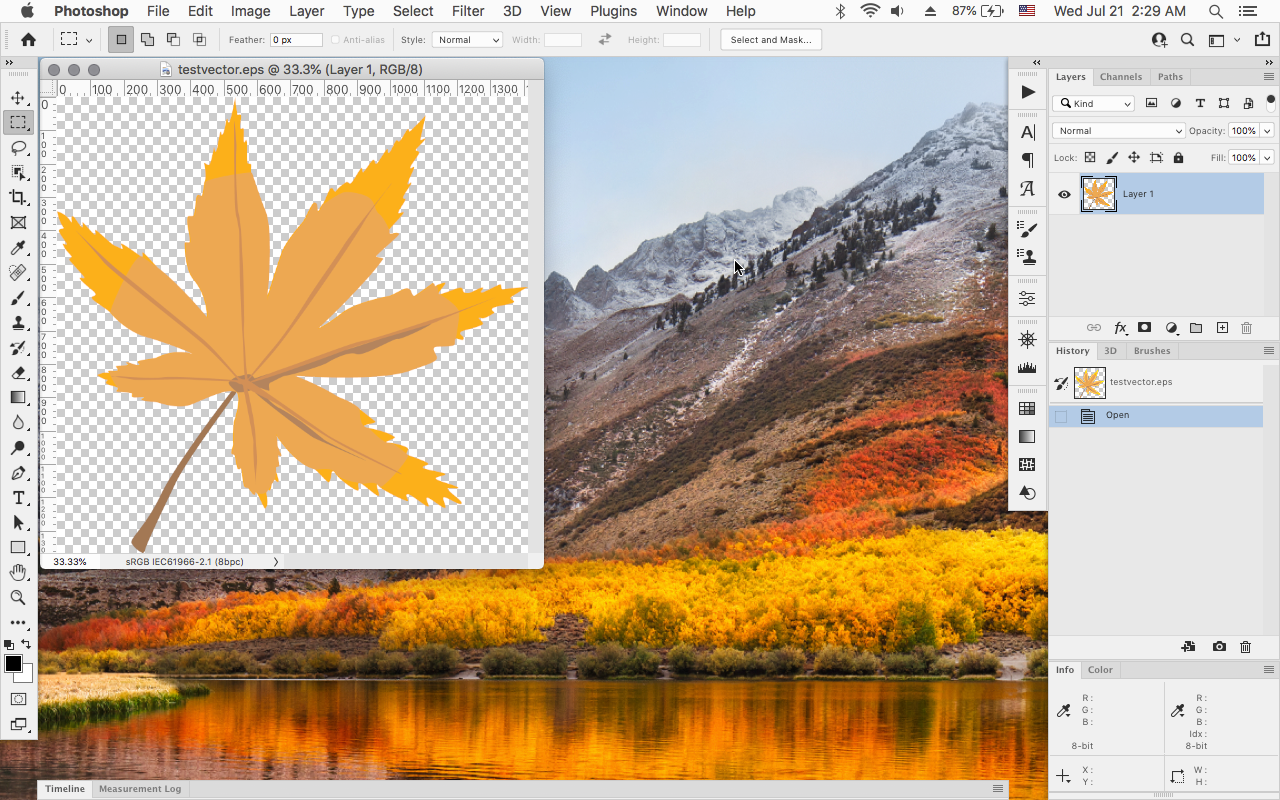Switch to the Channels tab
Image resolution: width=1280 pixels, height=800 pixels.
pos(1121,76)
